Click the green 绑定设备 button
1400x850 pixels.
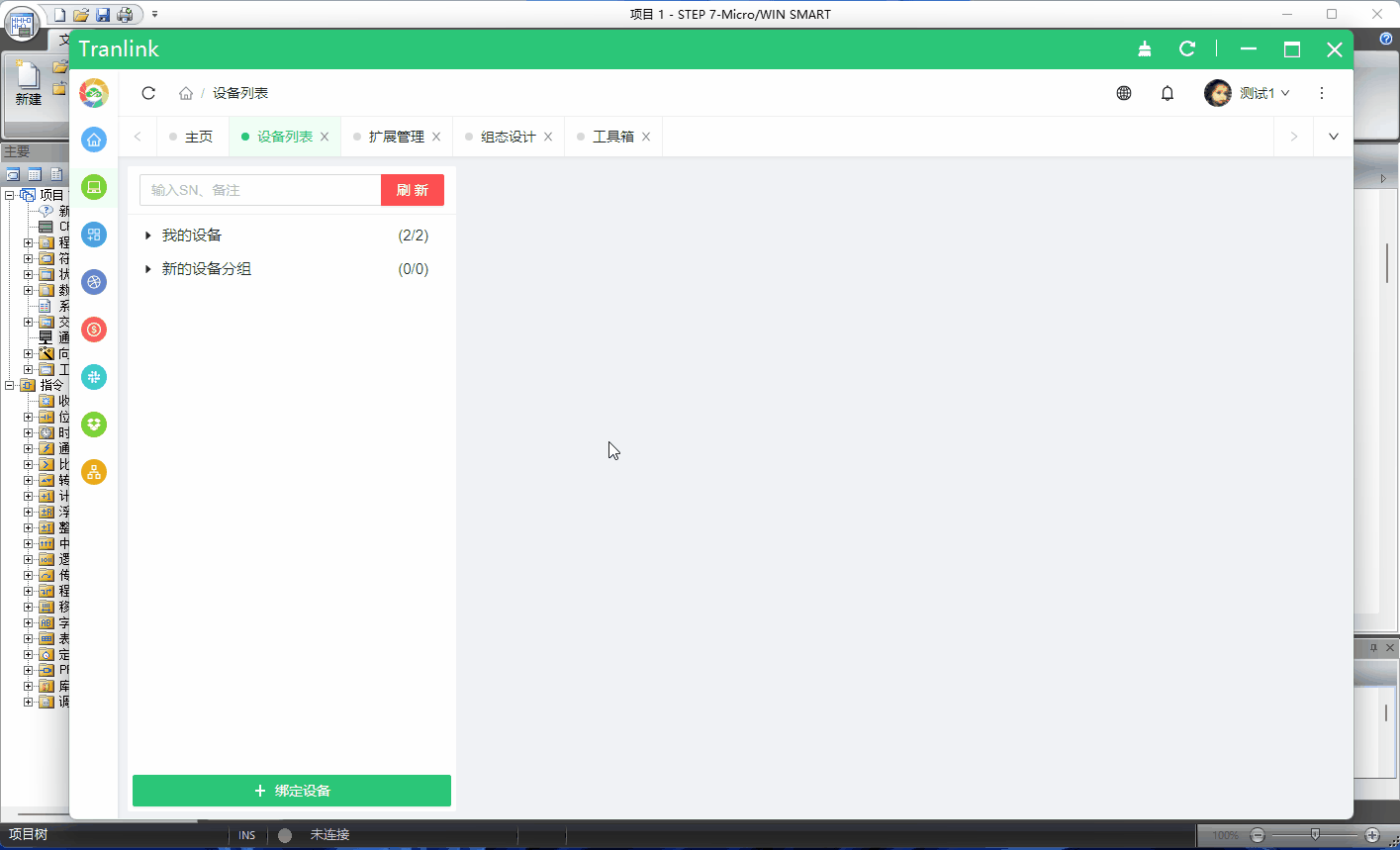pyautogui.click(x=292, y=791)
